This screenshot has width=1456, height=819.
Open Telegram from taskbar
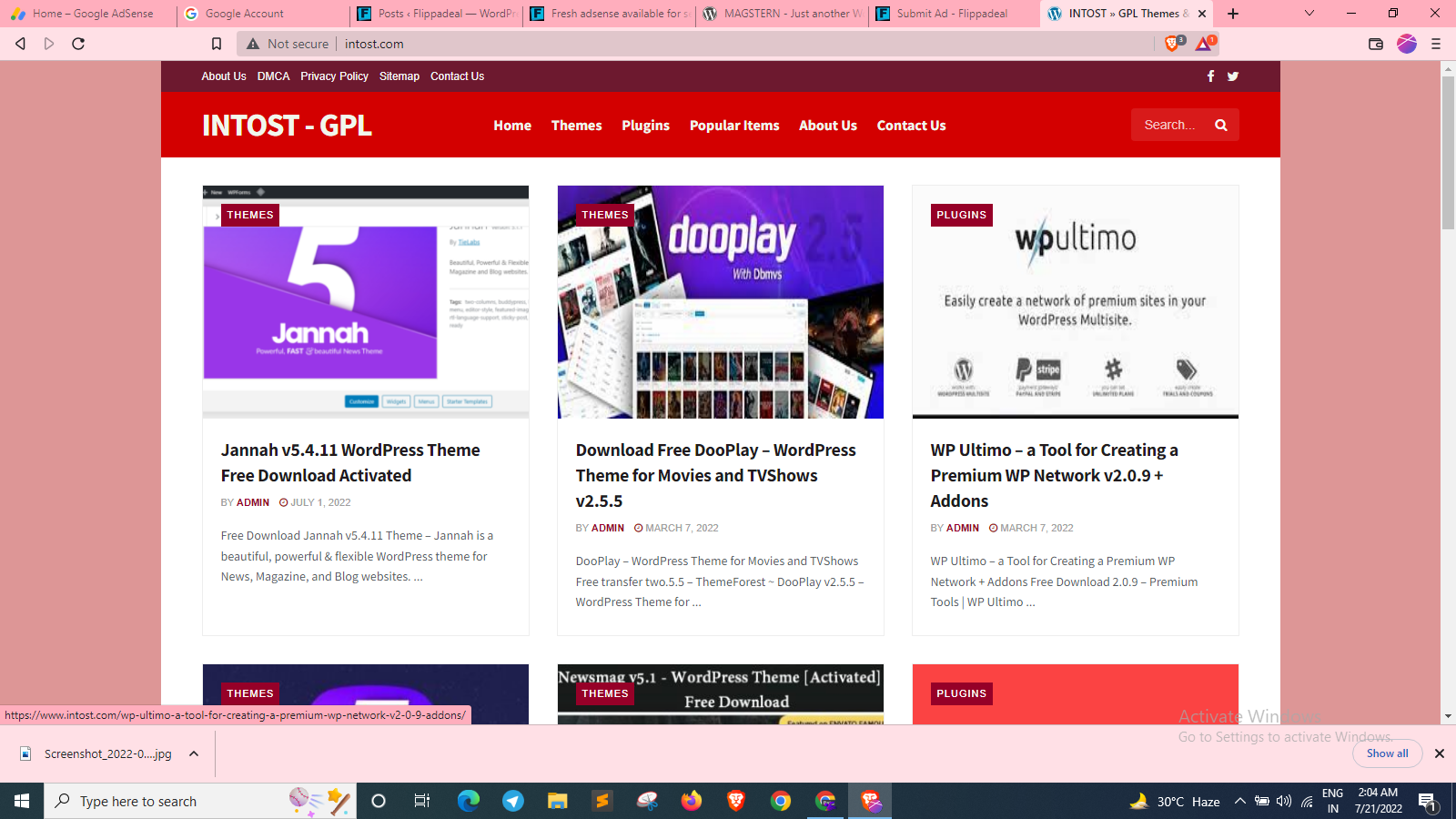pos(513,801)
